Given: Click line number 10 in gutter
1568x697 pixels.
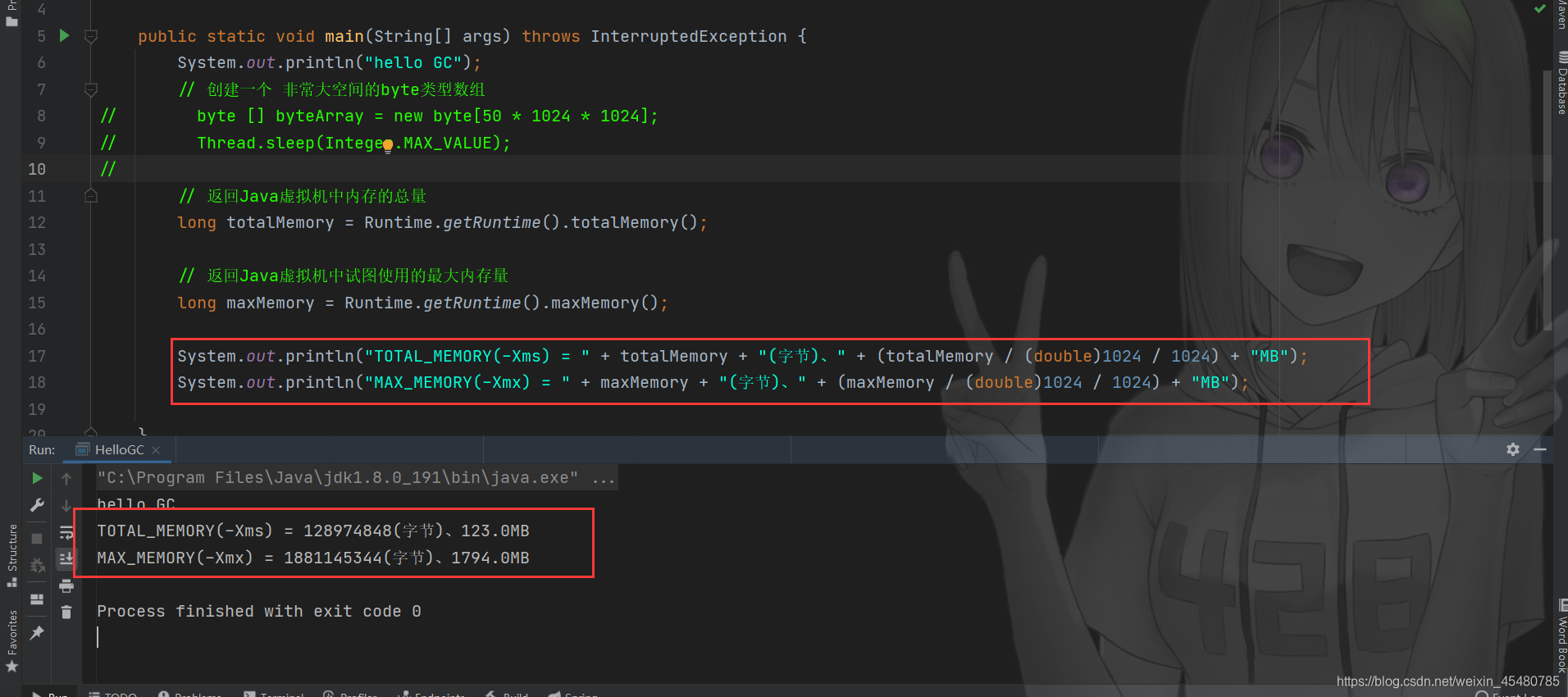Looking at the screenshot, I should coord(37,169).
